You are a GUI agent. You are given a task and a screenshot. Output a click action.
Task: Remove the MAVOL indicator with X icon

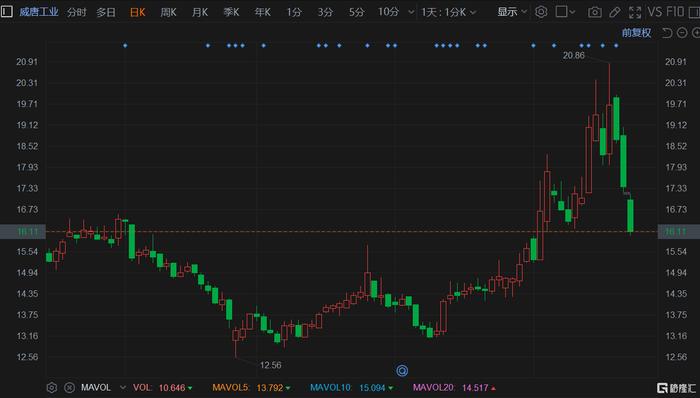69,387
